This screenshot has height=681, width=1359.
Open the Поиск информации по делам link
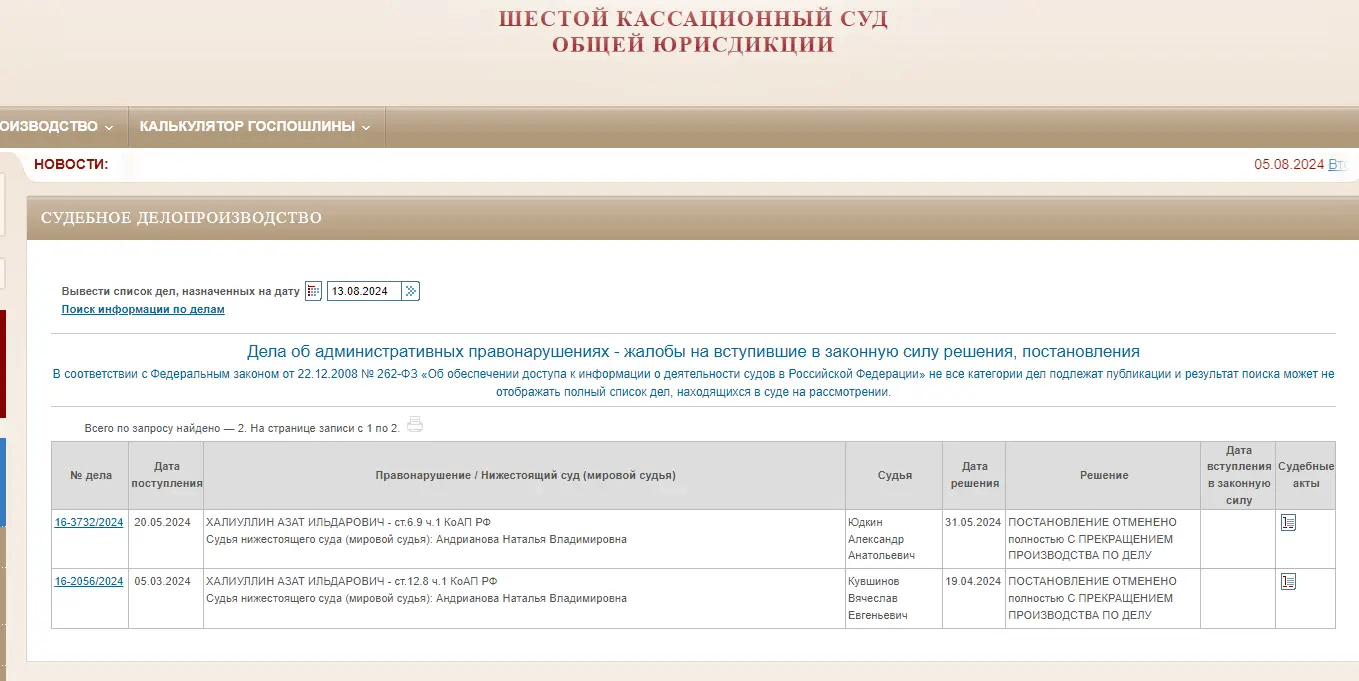click(143, 310)
